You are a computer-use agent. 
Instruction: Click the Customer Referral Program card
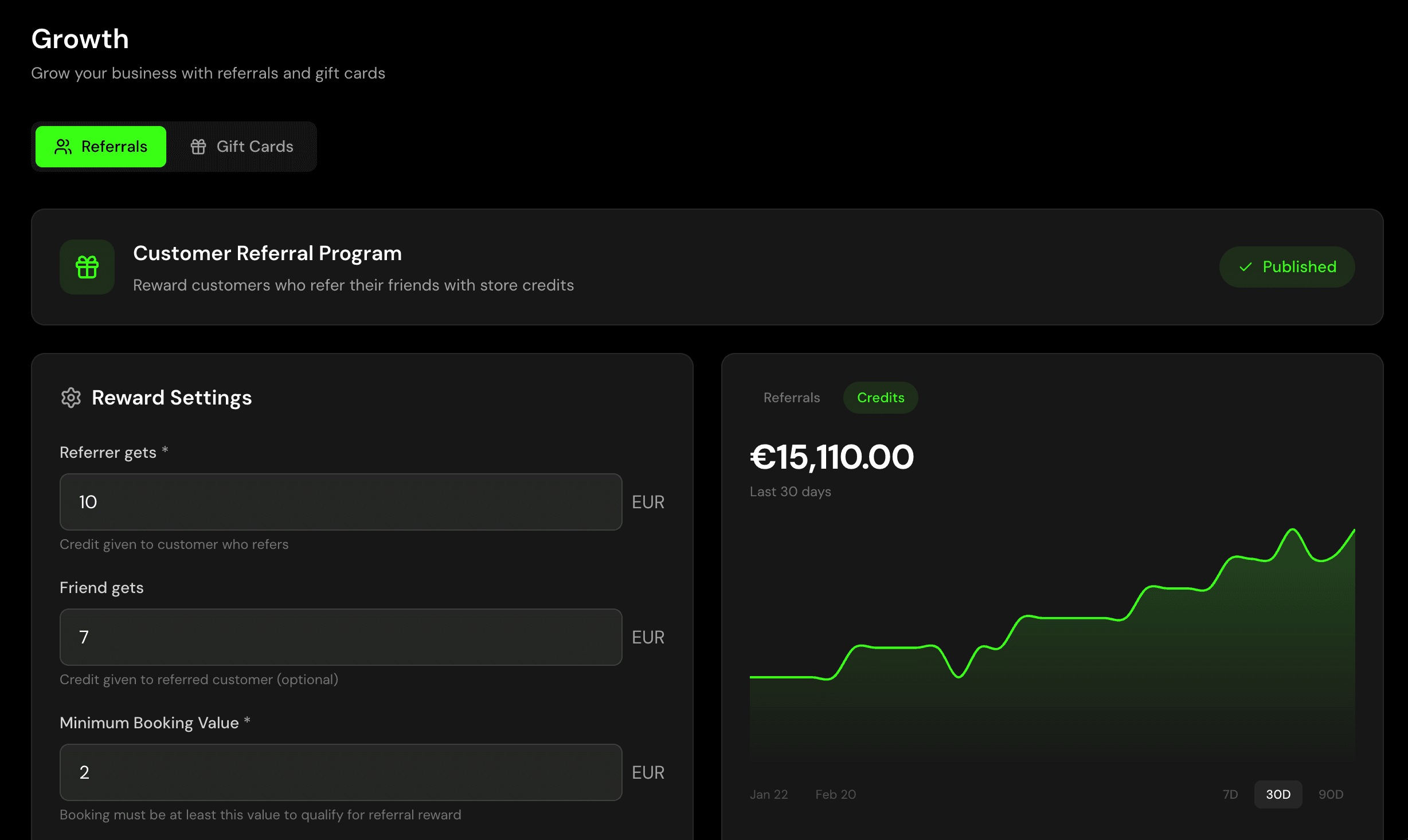point(704,267)
